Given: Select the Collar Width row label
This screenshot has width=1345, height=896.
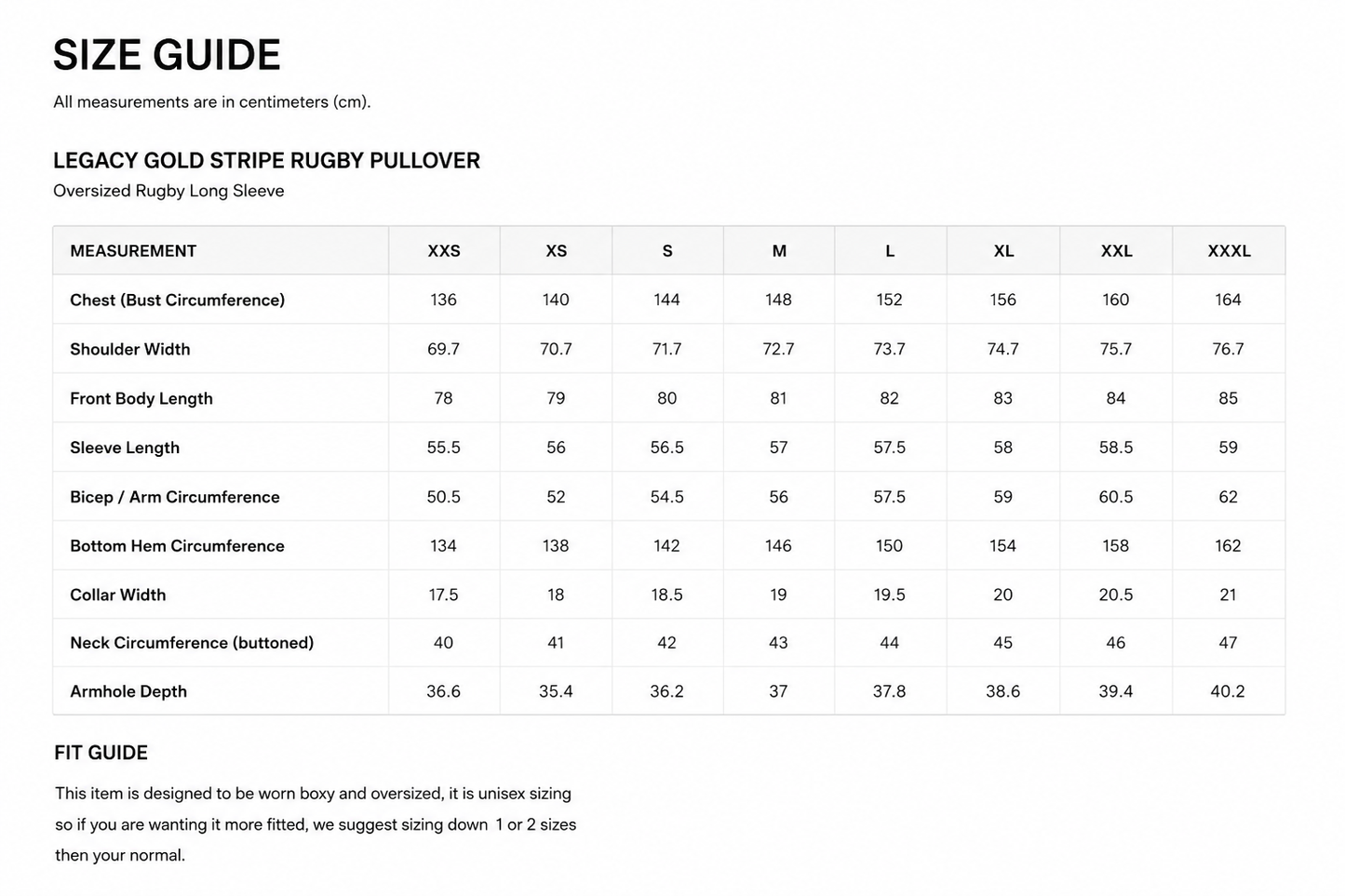Looking at the screenshot, I should click(x=118, y=595).
